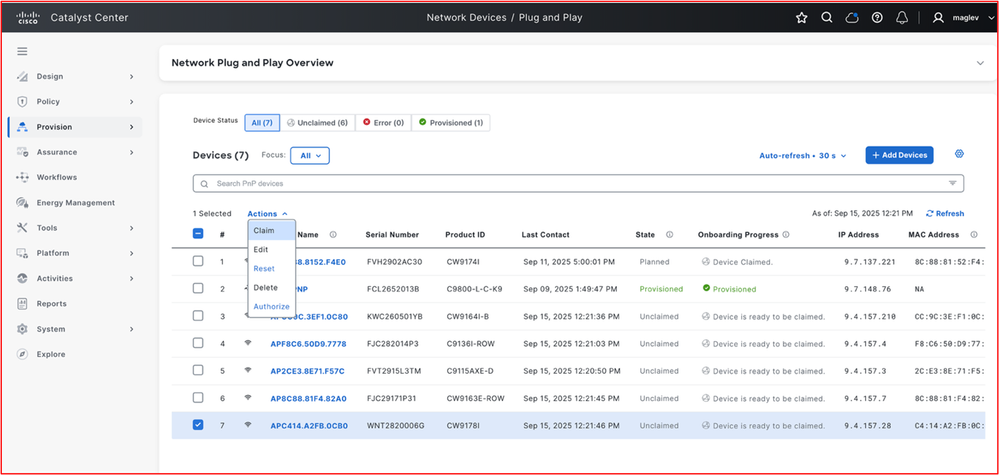Select the Provisioned (1) status tab
The width and height of the screenshot is (999, 475).
(x=451, y=123)
